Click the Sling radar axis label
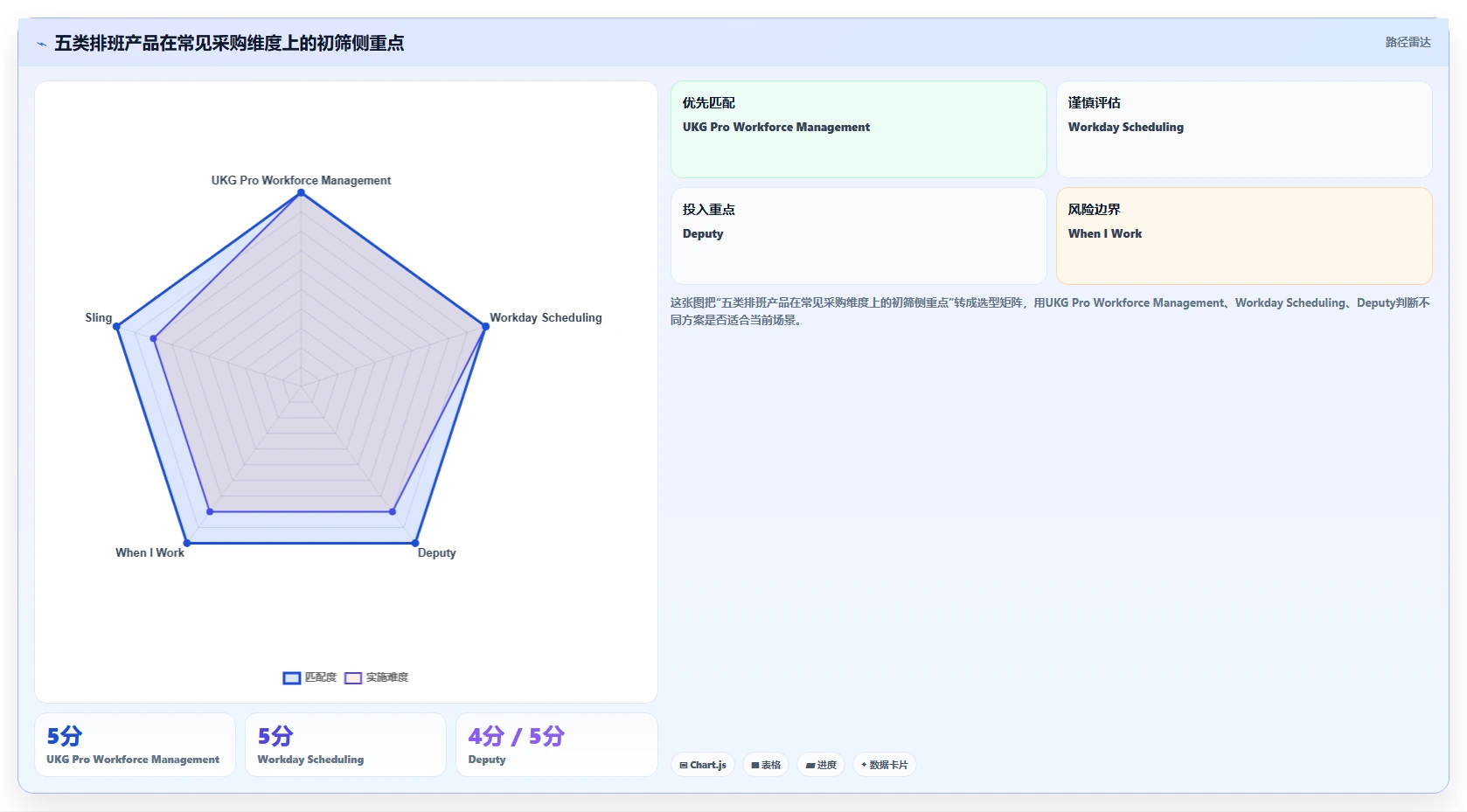This screenshot has height=812, width=1467. pyautogui.click(x=99, y=317)
